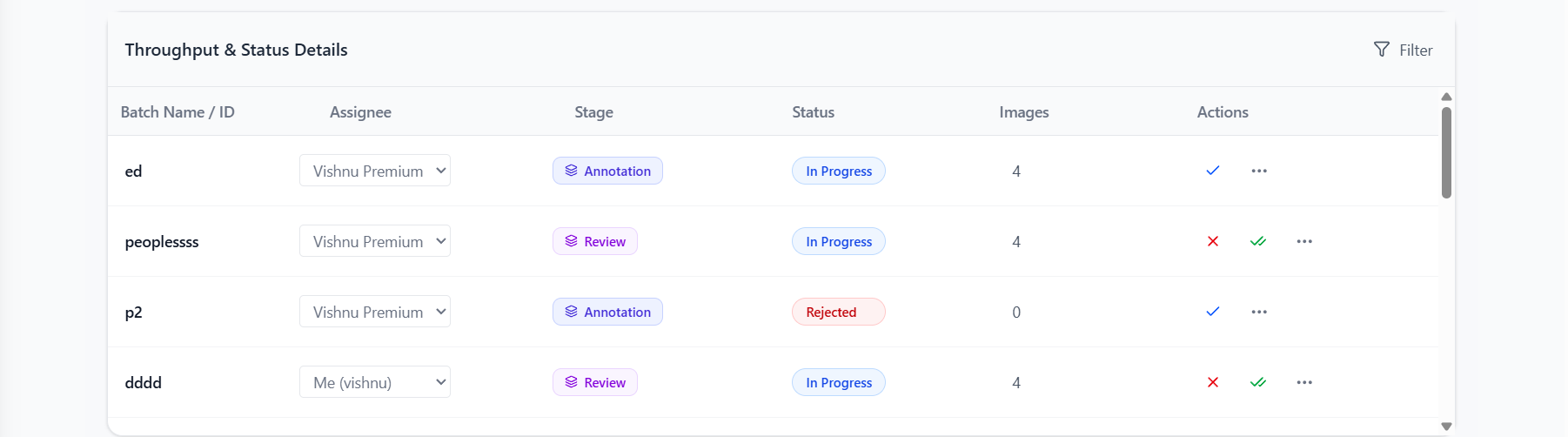The width and height of the screenshot is (1568, 437).
Task: Open assignee dropdown for batch ed
Action: click(375, 171)
